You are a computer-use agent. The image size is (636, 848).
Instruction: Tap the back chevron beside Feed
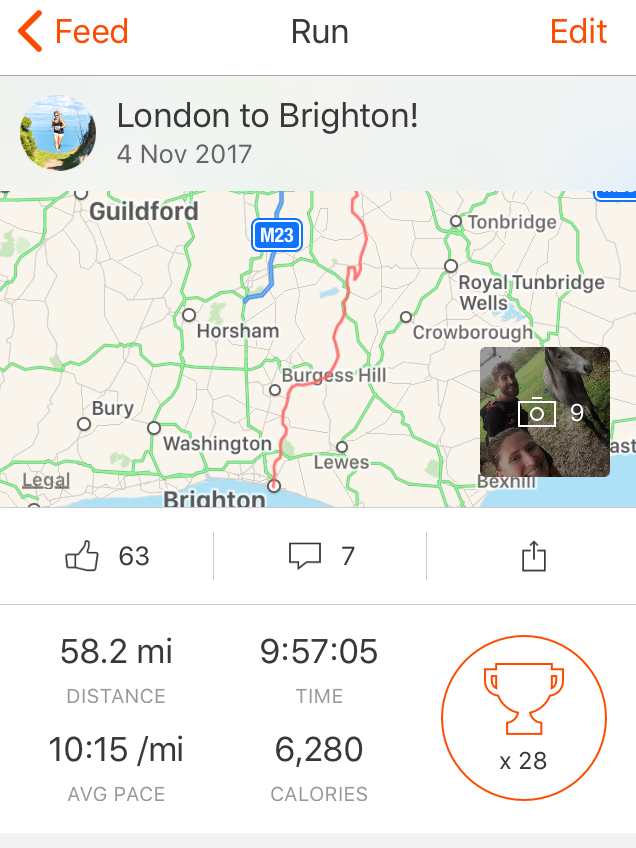click(30, 32)
